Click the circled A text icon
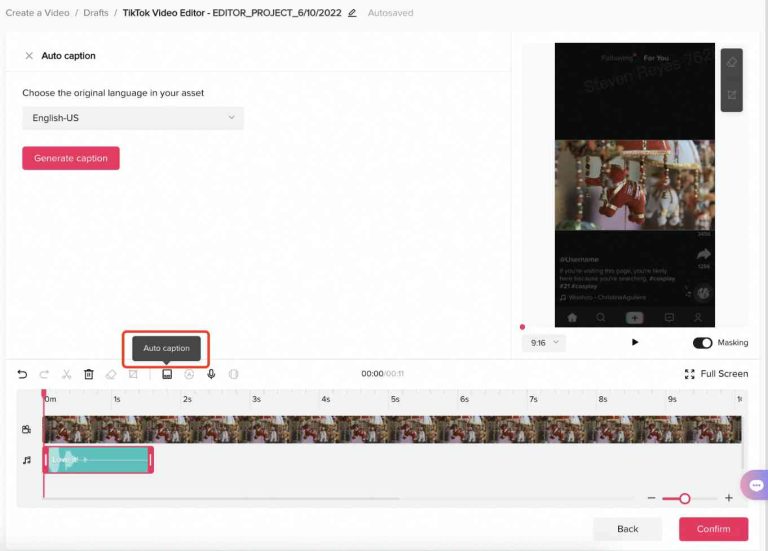The image size is (768, 551). [x=189, y=374]
